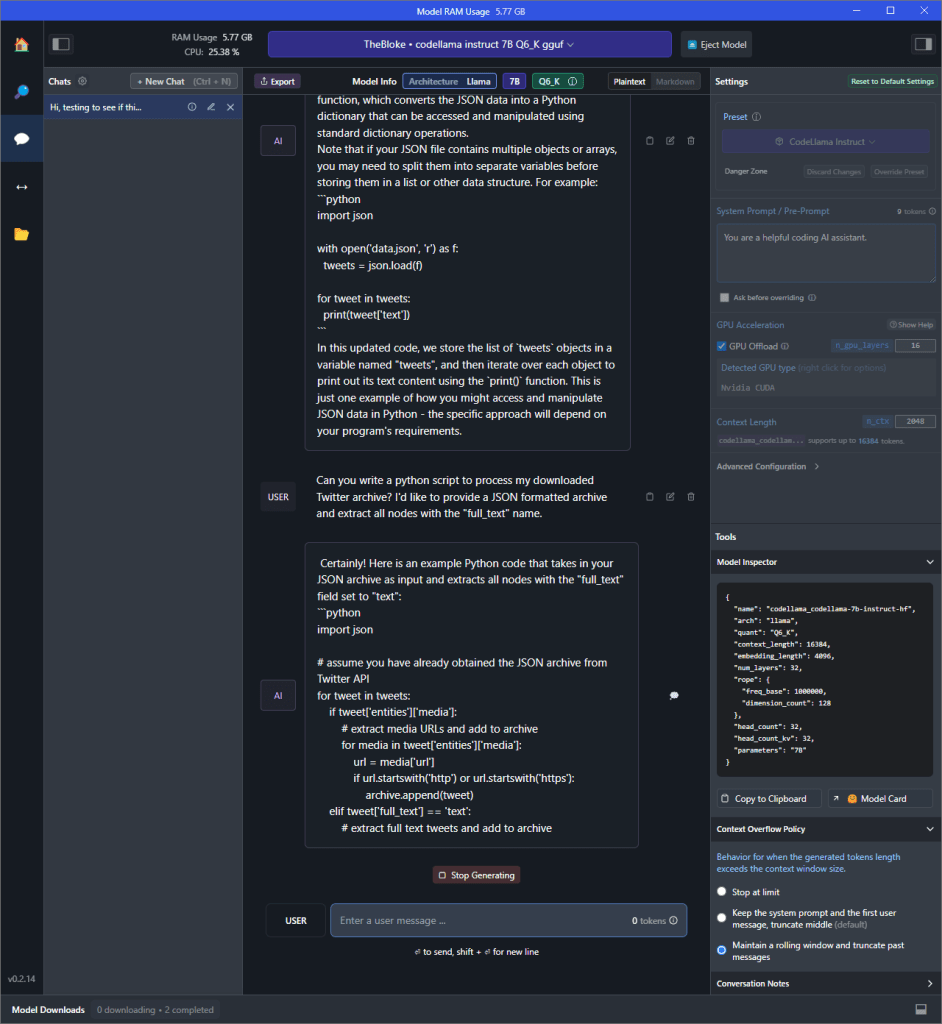Click the Stop Generating button

[476, 875]
